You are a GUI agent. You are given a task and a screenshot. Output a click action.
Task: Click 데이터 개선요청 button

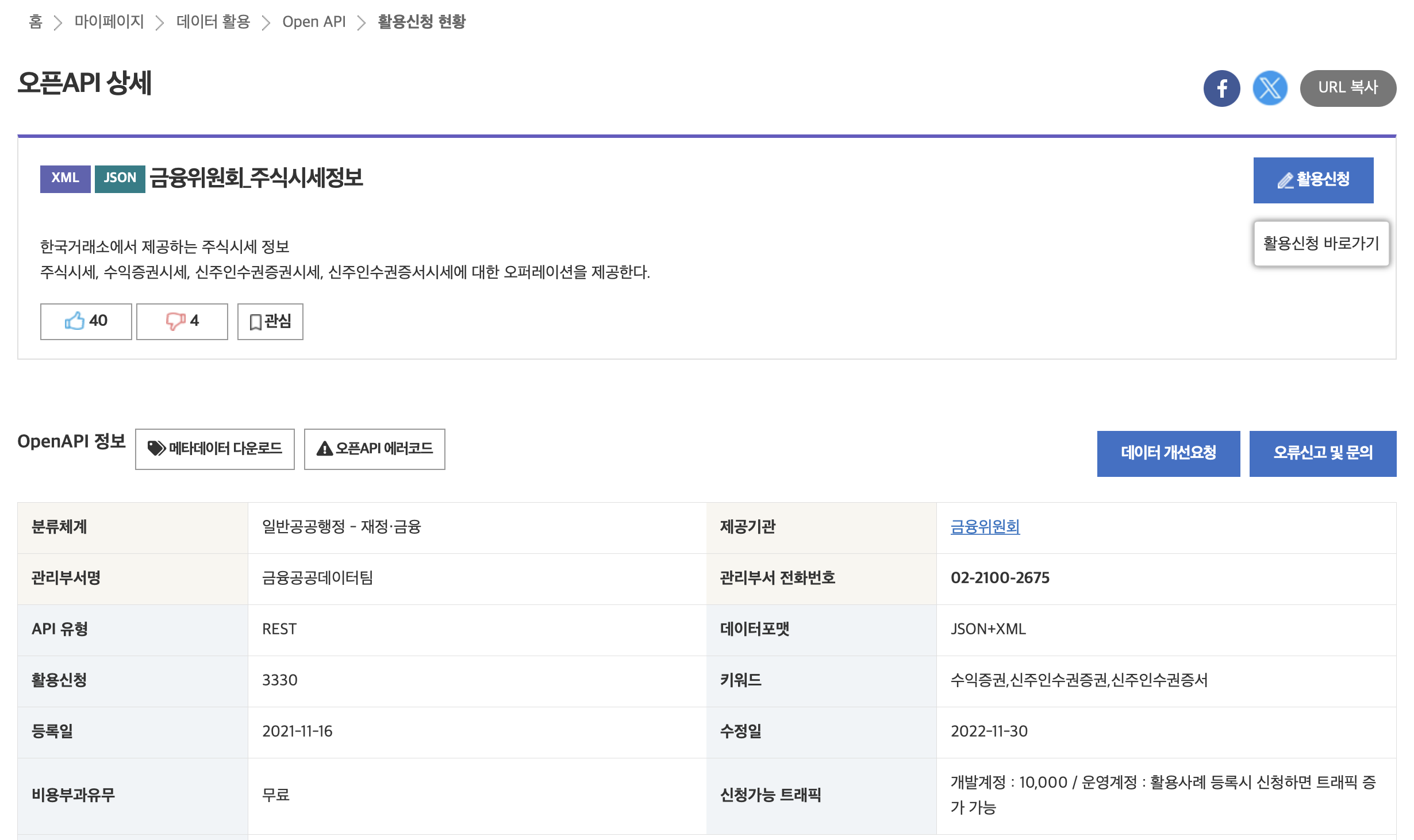coord(1168,453)
